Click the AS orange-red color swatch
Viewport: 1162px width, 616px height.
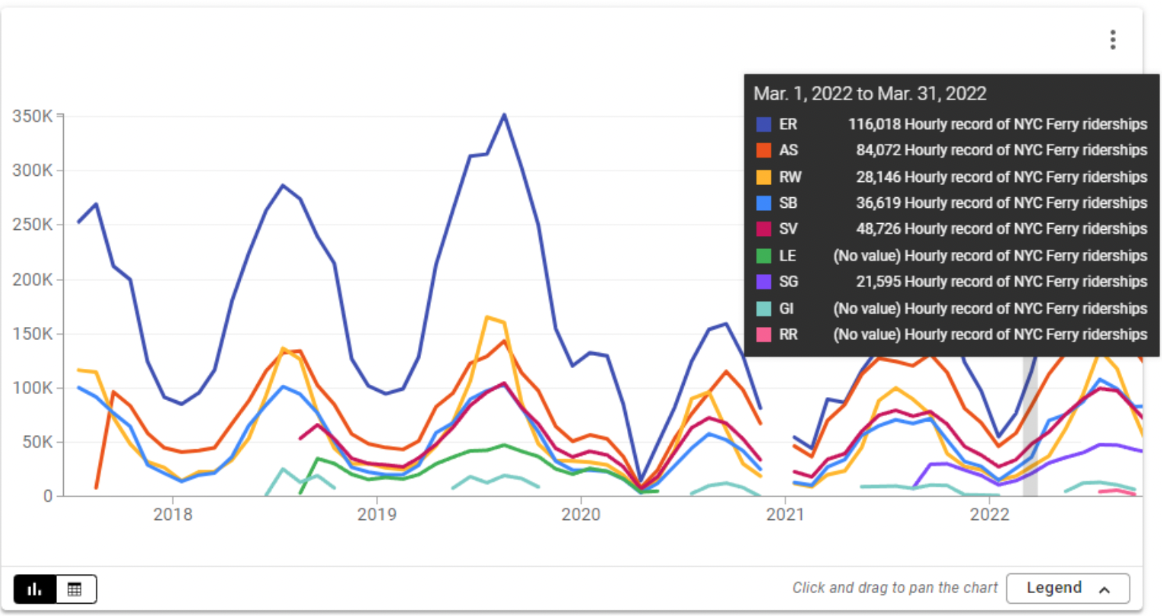click(765, 150)
